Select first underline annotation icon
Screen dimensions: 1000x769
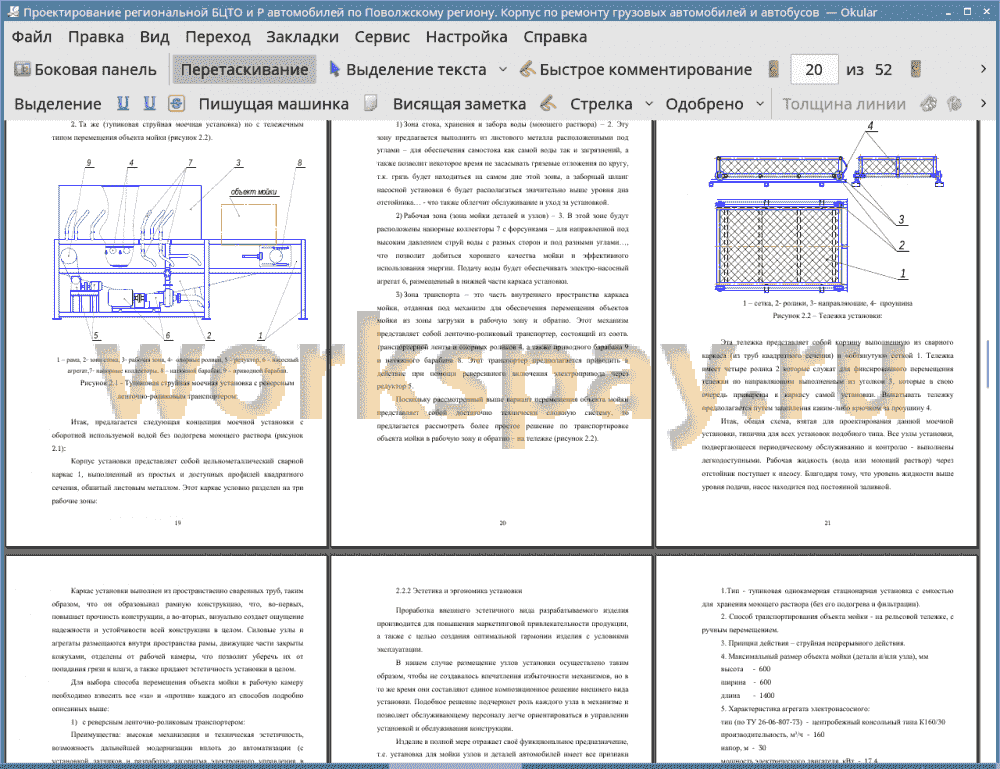(123, 103)
